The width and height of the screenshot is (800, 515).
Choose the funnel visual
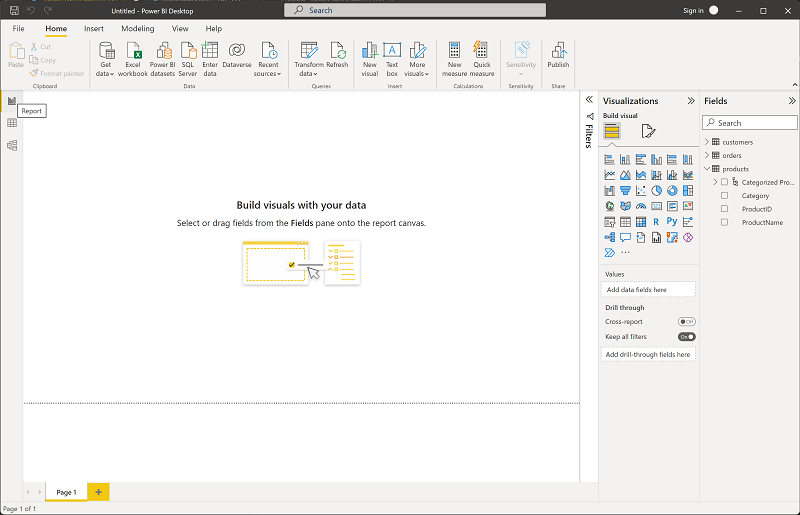click(x=625, y=191)
